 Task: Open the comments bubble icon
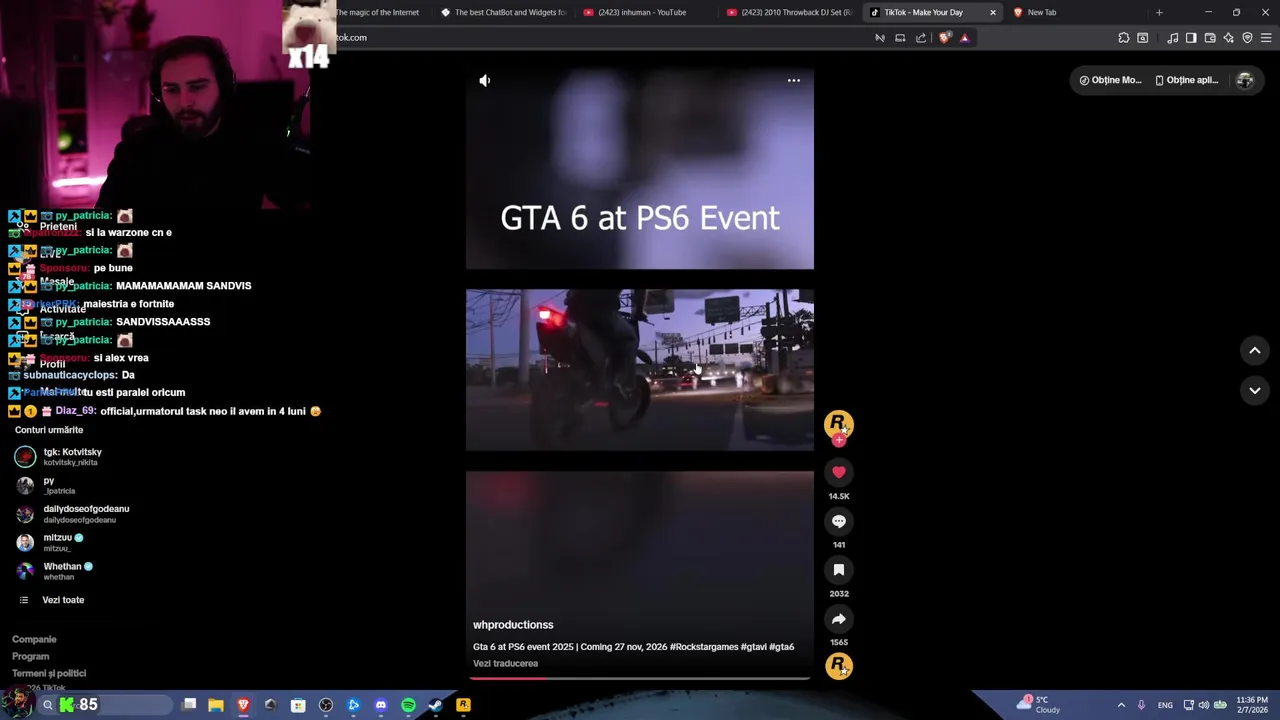pos(839,521)
